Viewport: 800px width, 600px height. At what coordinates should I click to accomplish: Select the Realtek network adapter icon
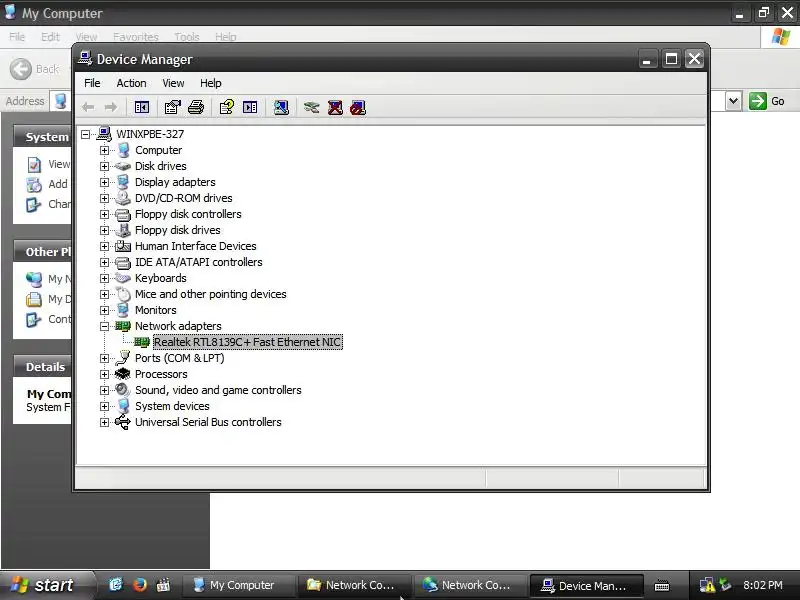[x=142, y=342]
